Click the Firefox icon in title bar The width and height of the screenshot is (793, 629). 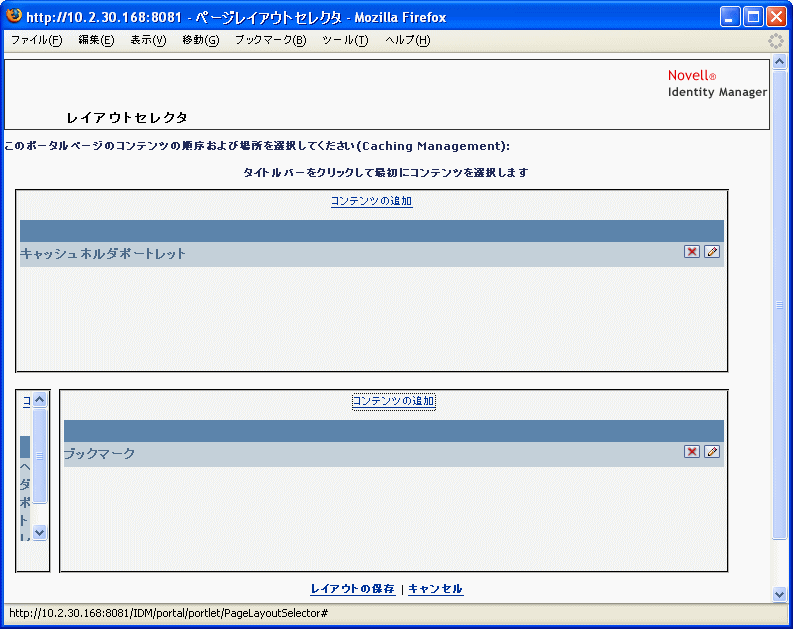click(14, 16)
